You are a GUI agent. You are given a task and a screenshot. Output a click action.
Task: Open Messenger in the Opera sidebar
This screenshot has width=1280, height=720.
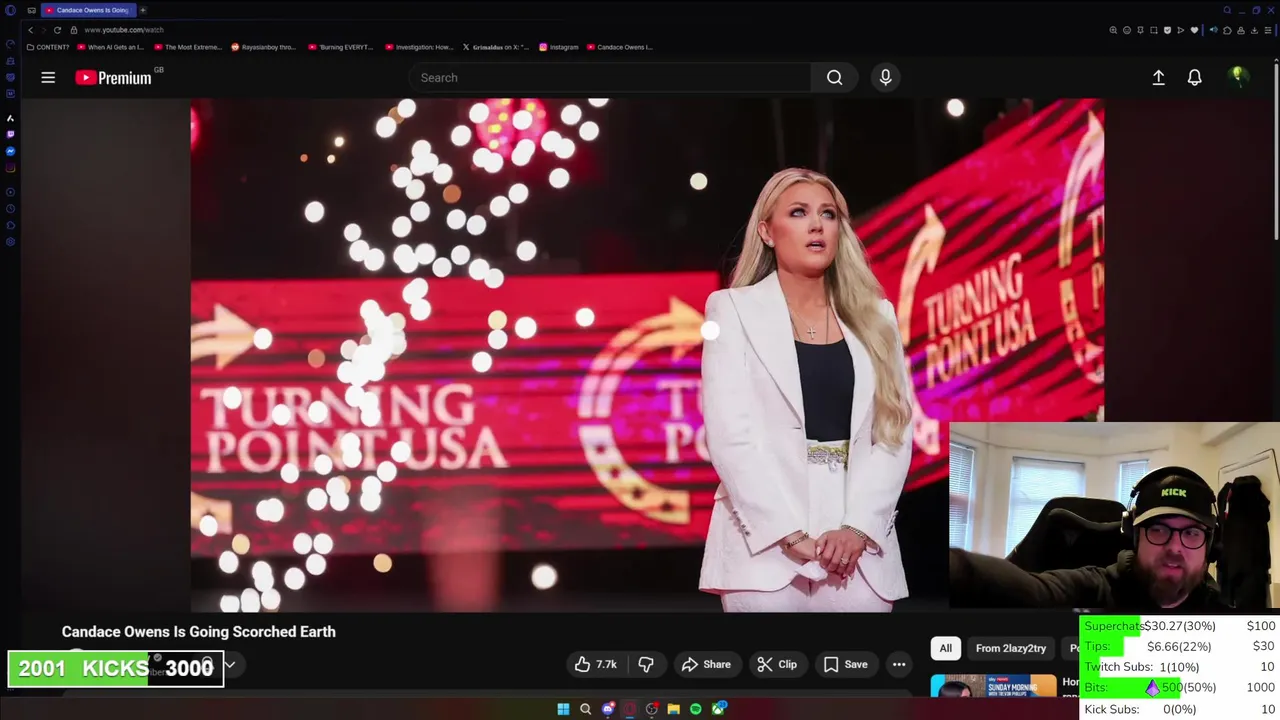10,151
